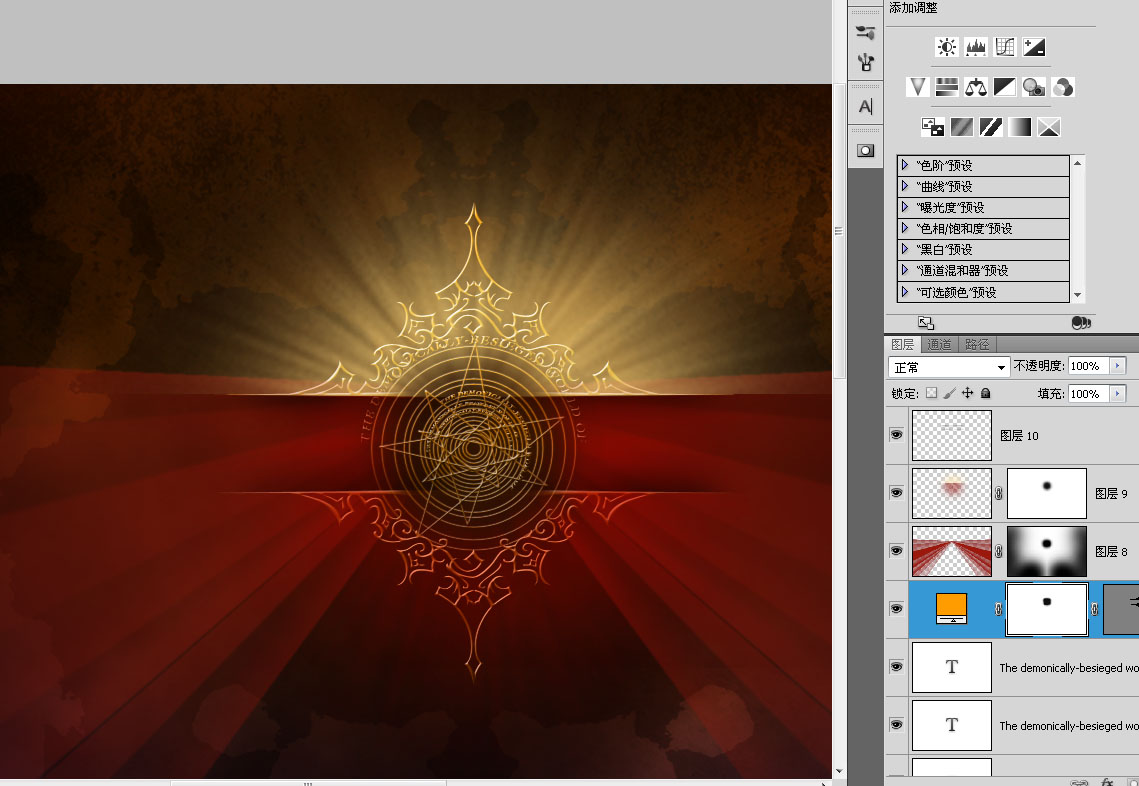The image size is (1139, 786).
Task: Switch to the 通道 tab
Action: 940,345
